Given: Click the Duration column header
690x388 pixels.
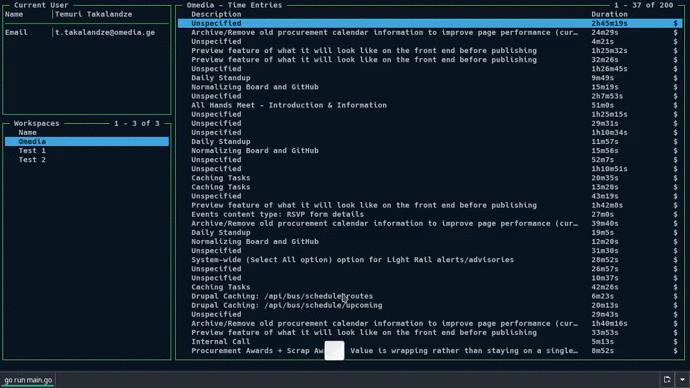Looking at the screenshot, I should [x=609, y=14].
